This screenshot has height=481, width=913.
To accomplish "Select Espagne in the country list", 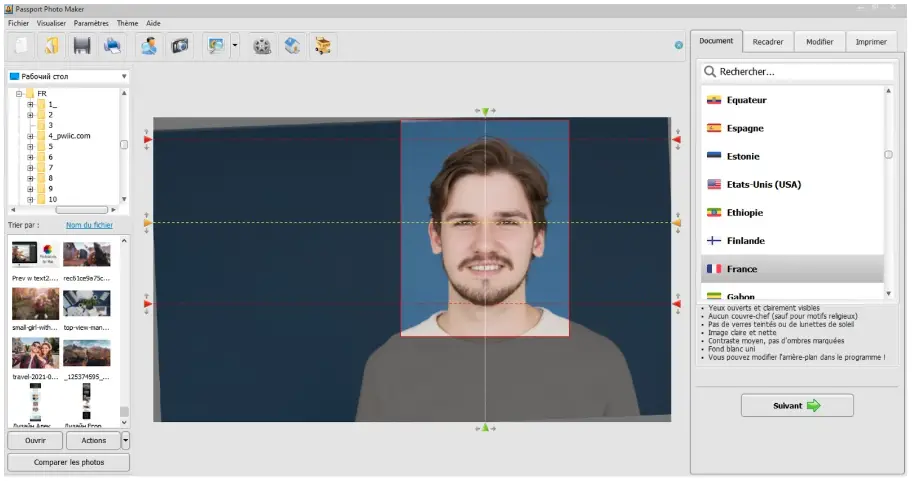I will [x=792, y=128].
